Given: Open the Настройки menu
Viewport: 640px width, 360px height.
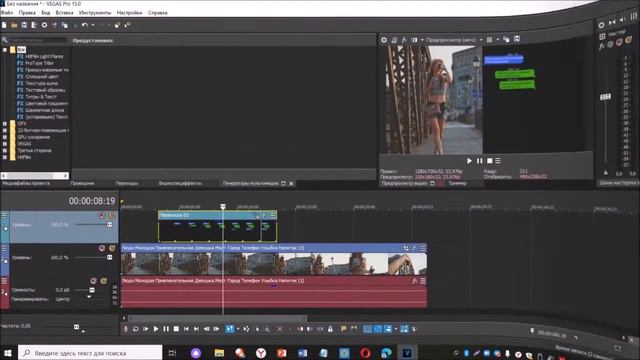Looking at the screenshot, I should pos(129,13).
